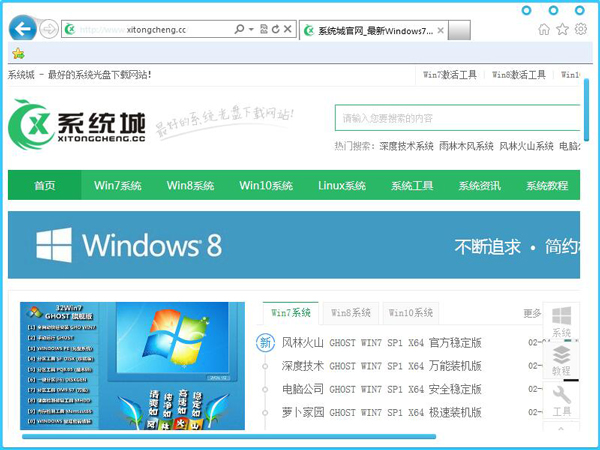Click the site search input box

pos(458,118)
